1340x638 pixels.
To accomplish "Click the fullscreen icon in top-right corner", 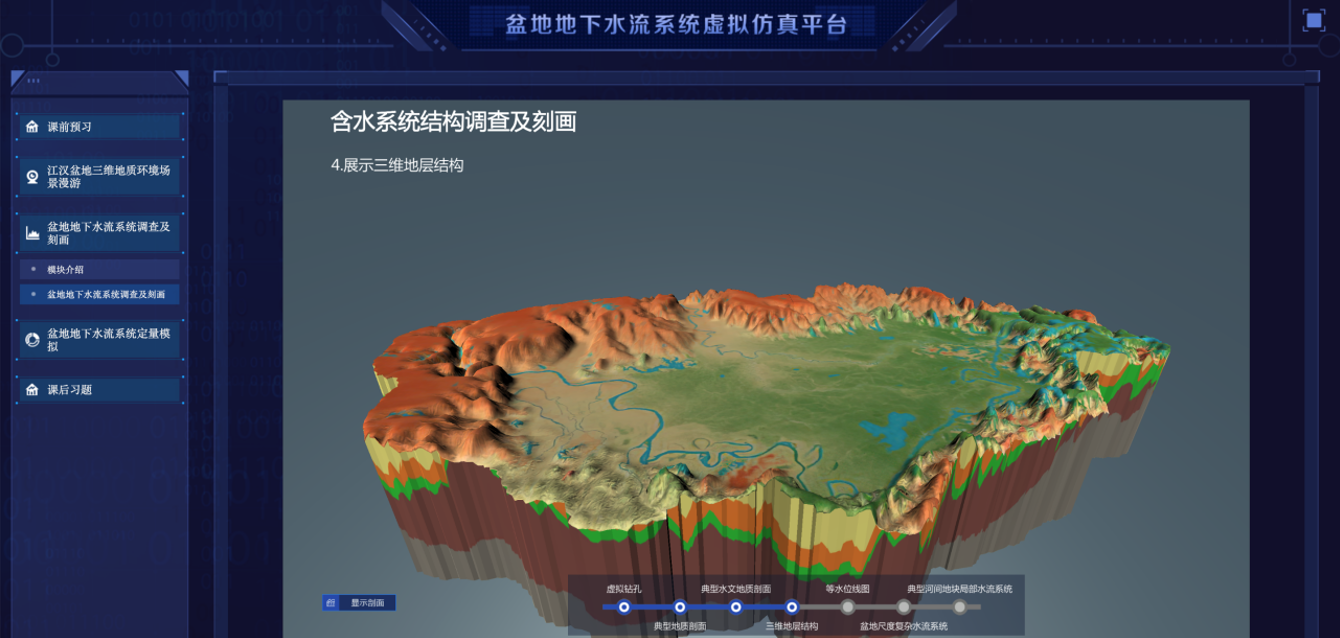I will 1313,20.
